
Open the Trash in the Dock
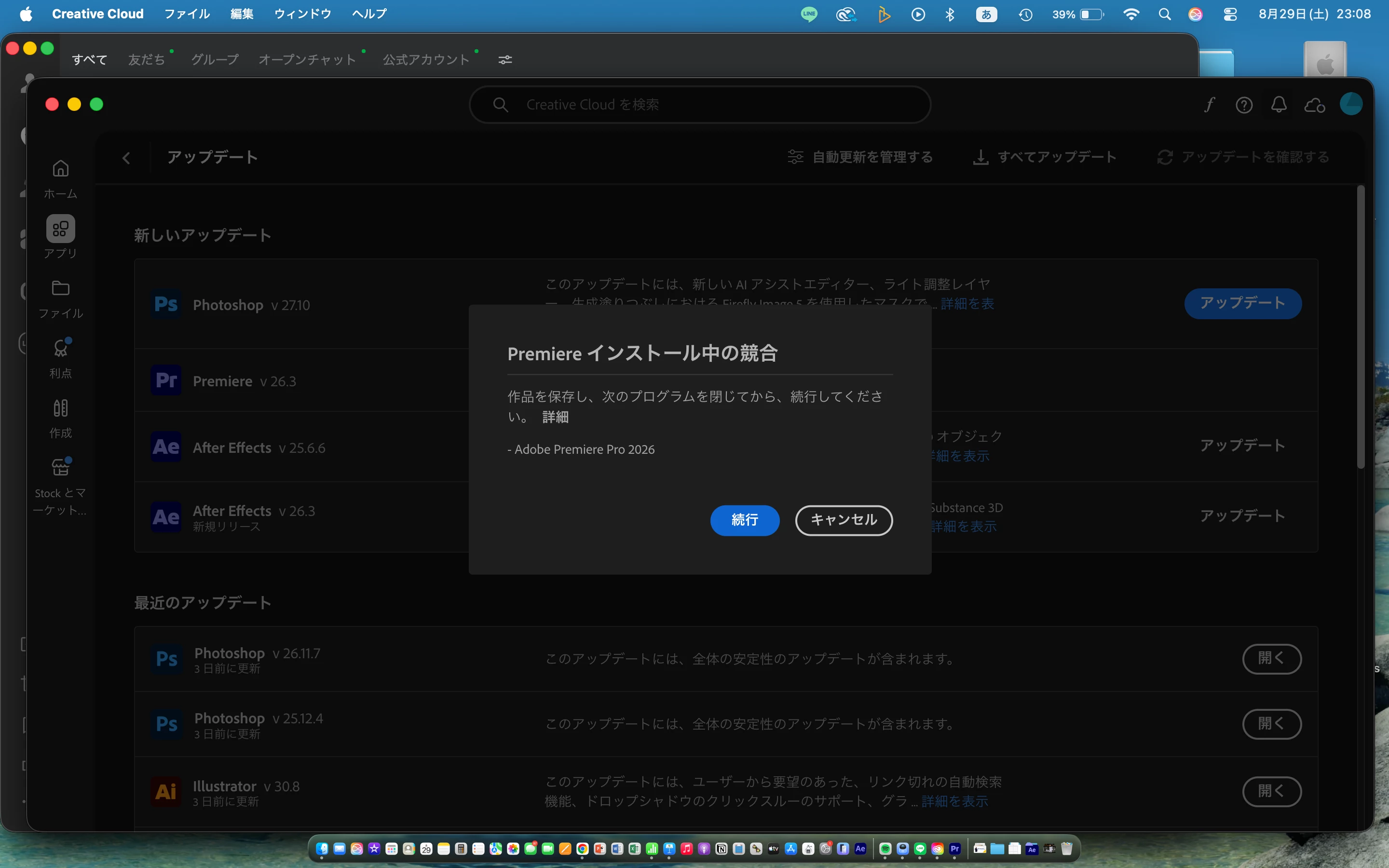[1066, 849]
